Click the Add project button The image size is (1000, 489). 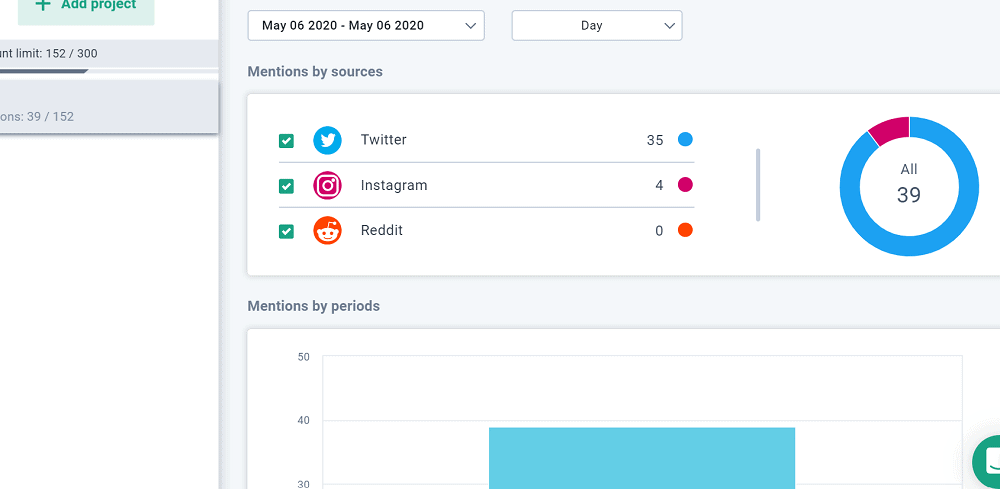(86, 9)
